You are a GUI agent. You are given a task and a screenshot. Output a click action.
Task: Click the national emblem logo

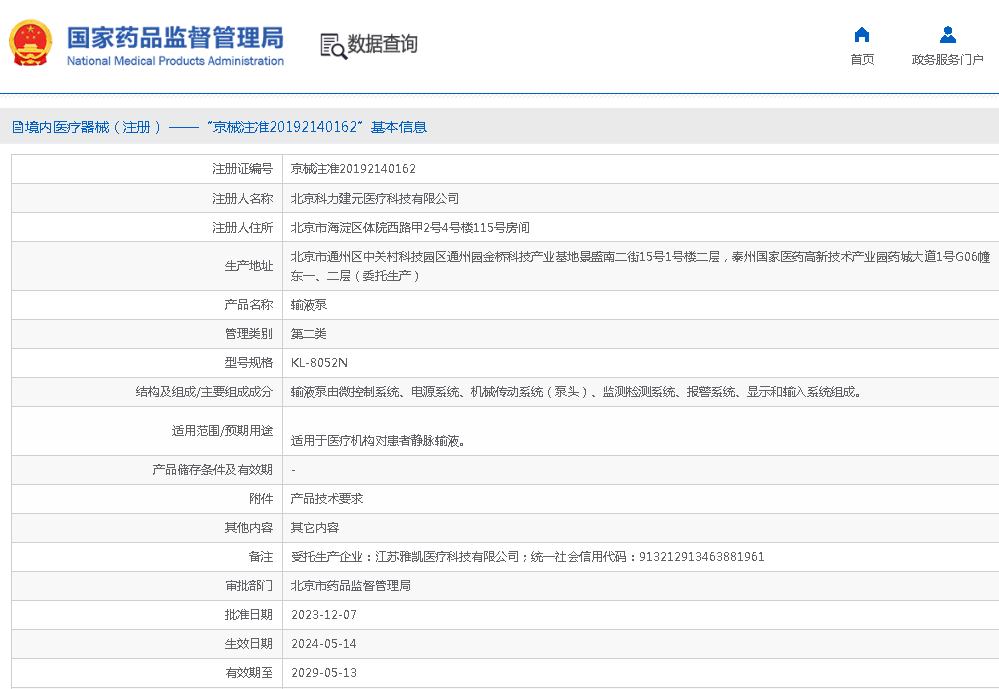point(30,44)
